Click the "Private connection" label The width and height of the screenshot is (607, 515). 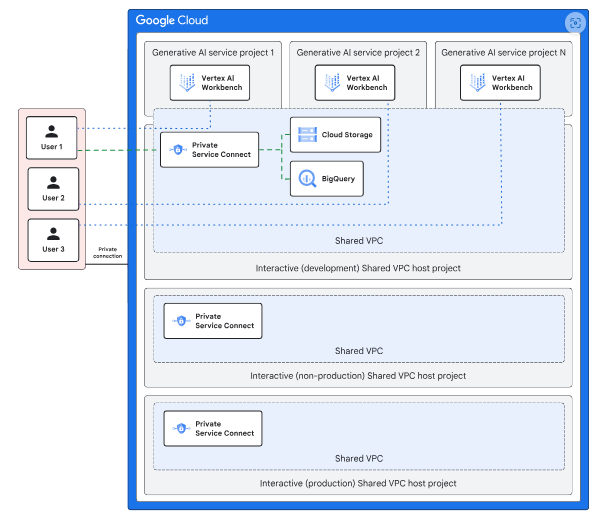coord(108,253)
